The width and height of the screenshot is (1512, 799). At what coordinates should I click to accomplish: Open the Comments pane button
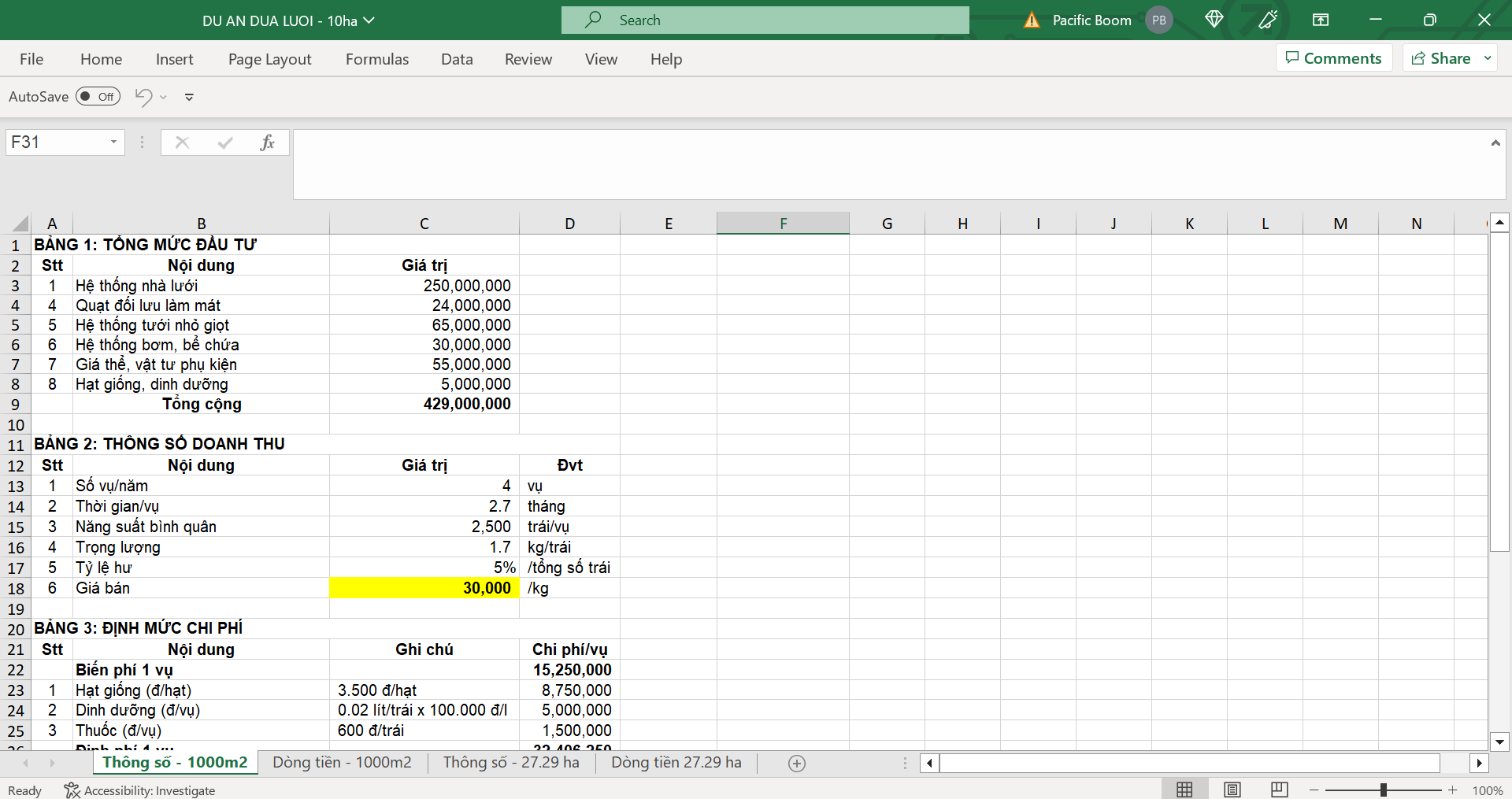coord(1334,58)
